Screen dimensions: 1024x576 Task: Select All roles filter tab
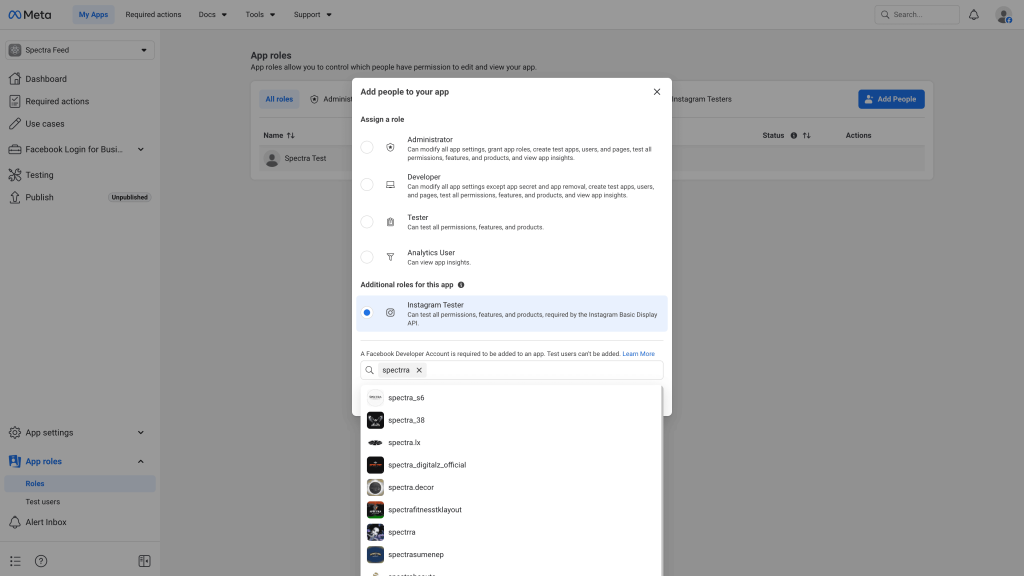point(279,99)
